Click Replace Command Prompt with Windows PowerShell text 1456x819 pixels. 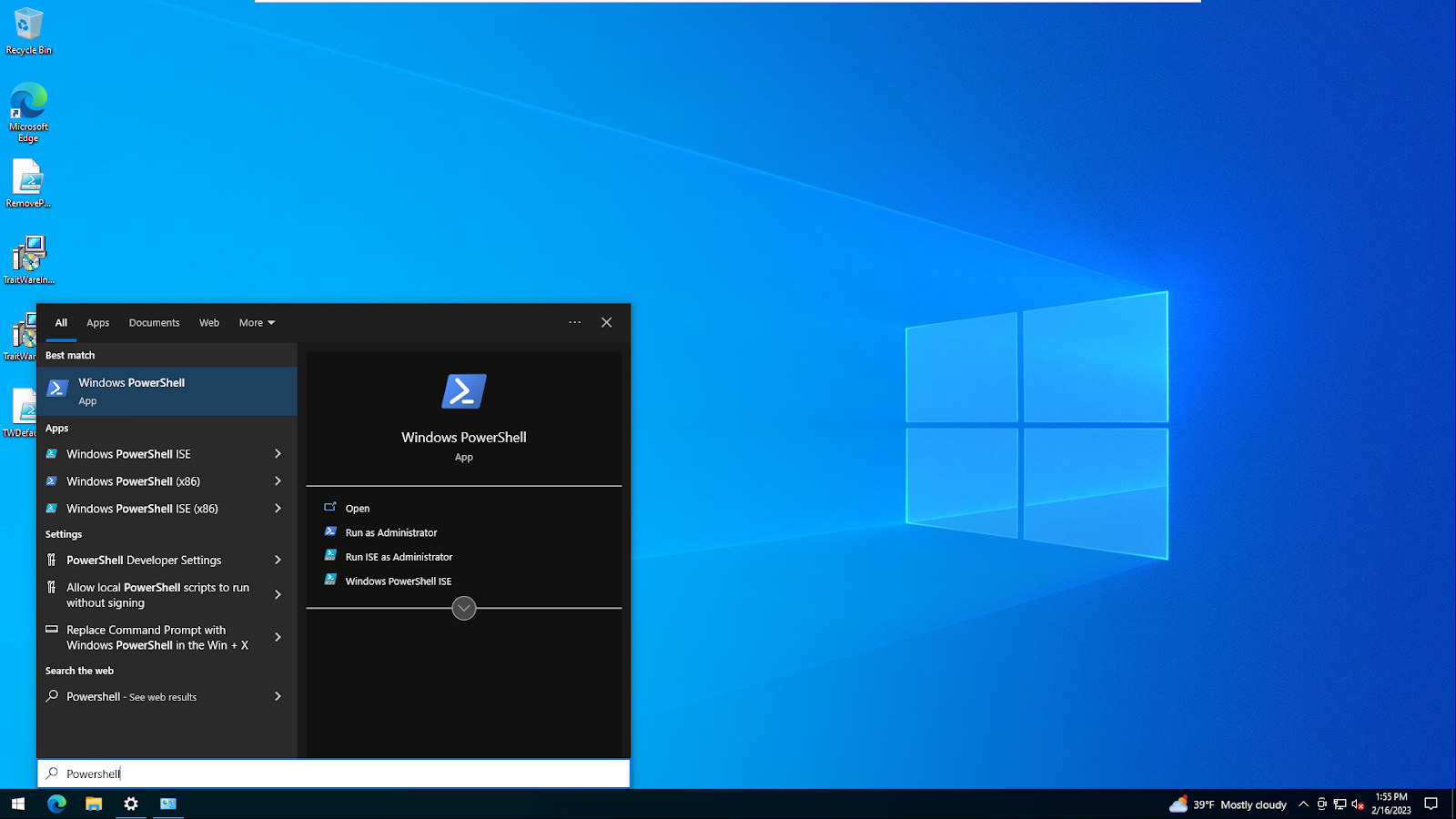(157, 637)
